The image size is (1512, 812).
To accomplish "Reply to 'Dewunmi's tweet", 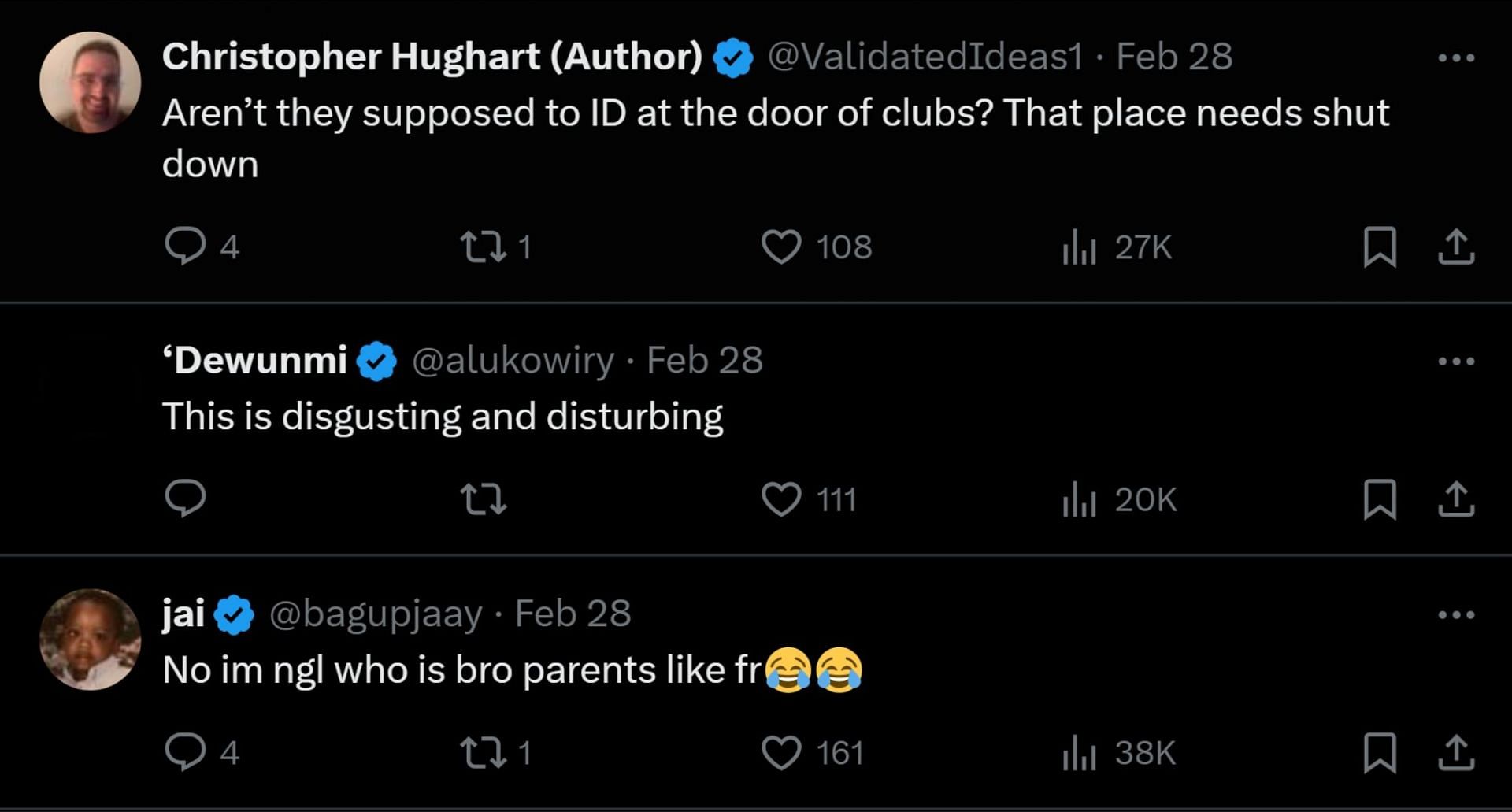I will (x=185, y=499).
